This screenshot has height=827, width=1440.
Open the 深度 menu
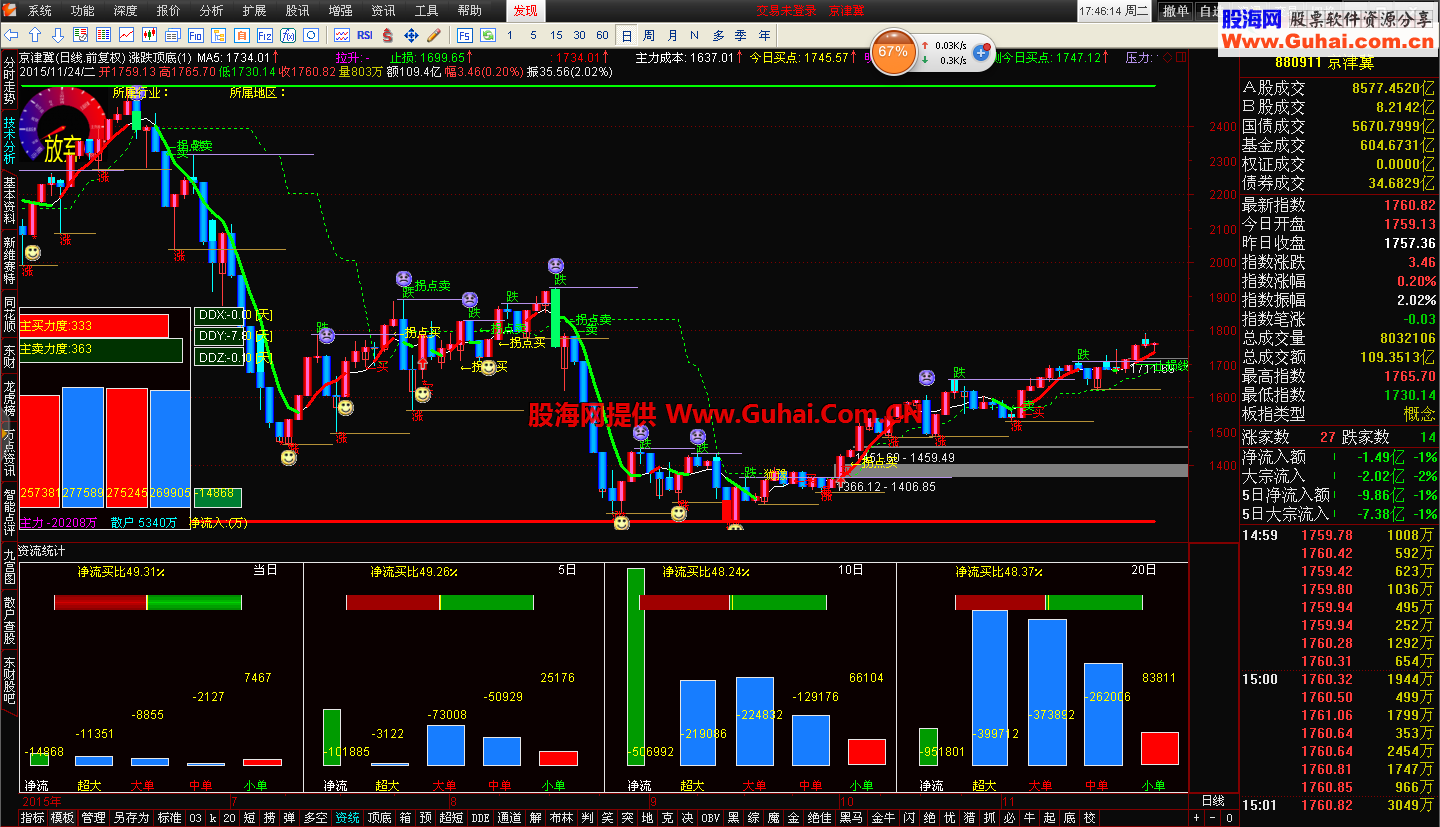(x=126, y=11)
